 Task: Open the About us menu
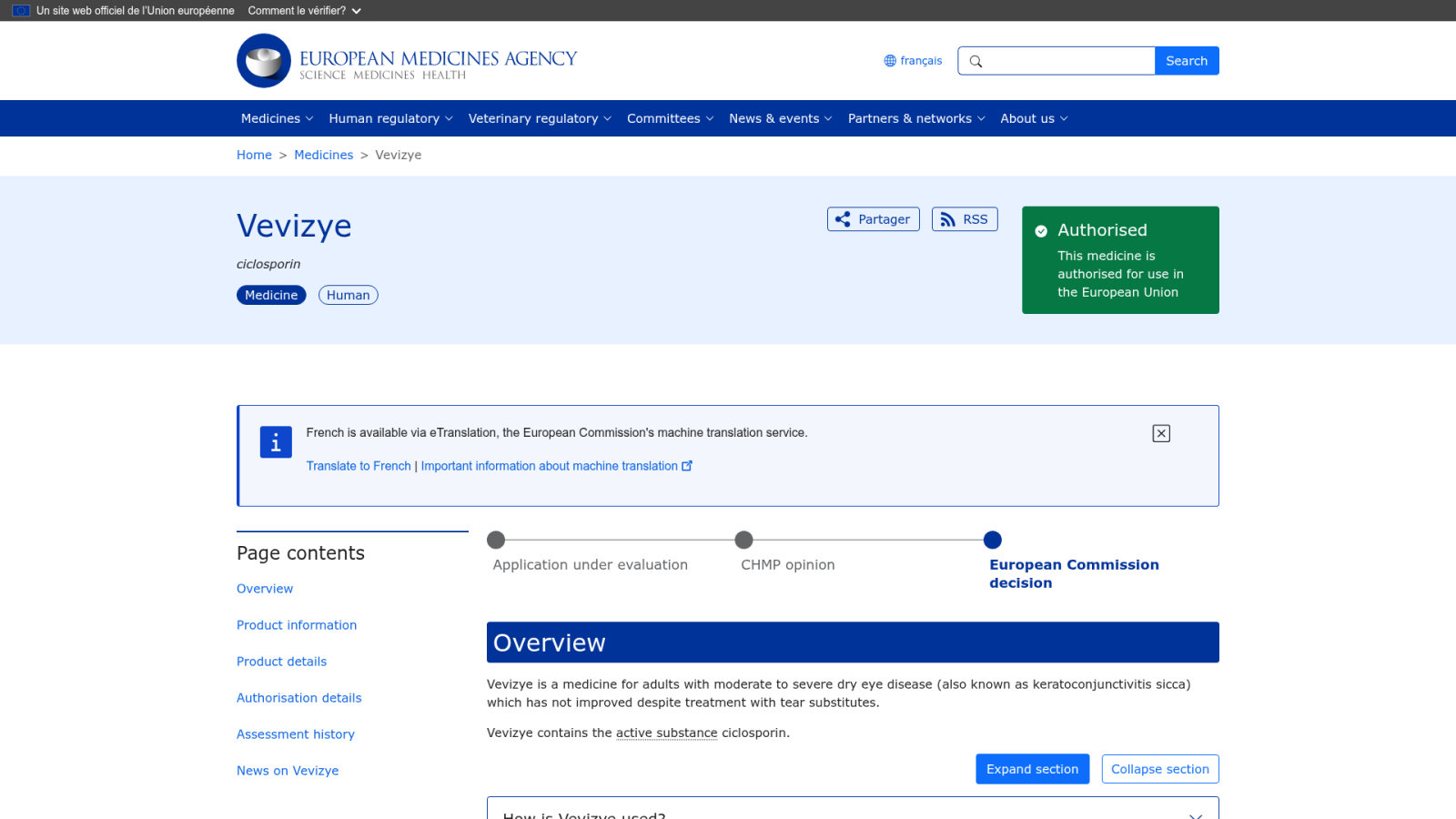point(1034,118)
